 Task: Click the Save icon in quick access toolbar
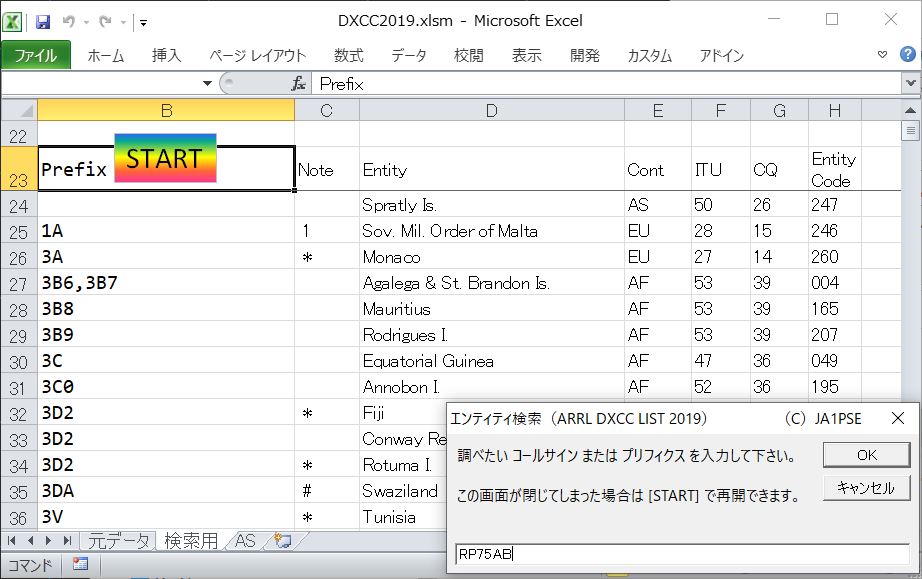[x=43, y=21]
